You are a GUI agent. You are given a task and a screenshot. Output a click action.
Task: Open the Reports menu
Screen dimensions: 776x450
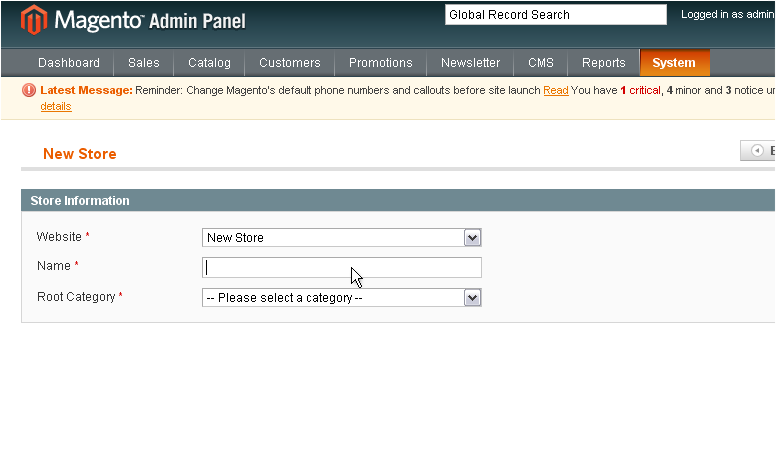coord(604,63)
